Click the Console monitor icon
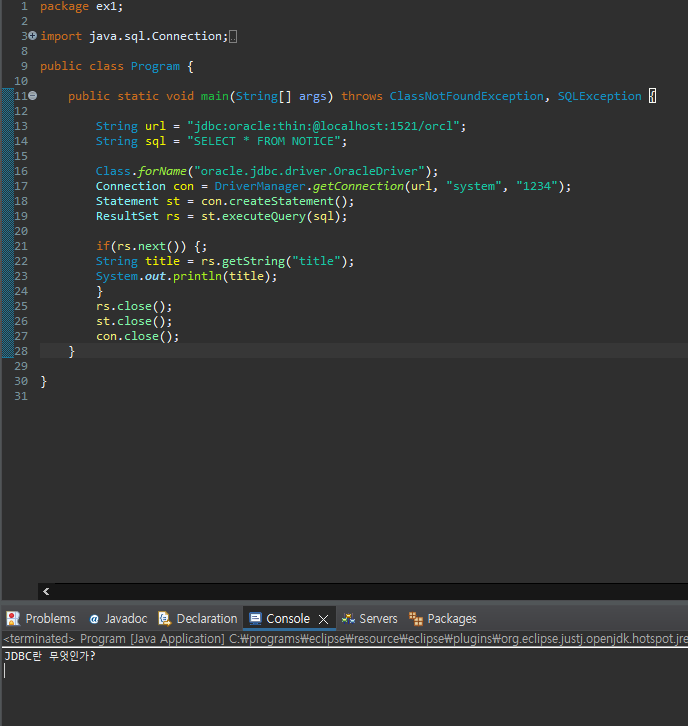The height and width of the screenshot is (726, 688). click(x=255, y=619)
